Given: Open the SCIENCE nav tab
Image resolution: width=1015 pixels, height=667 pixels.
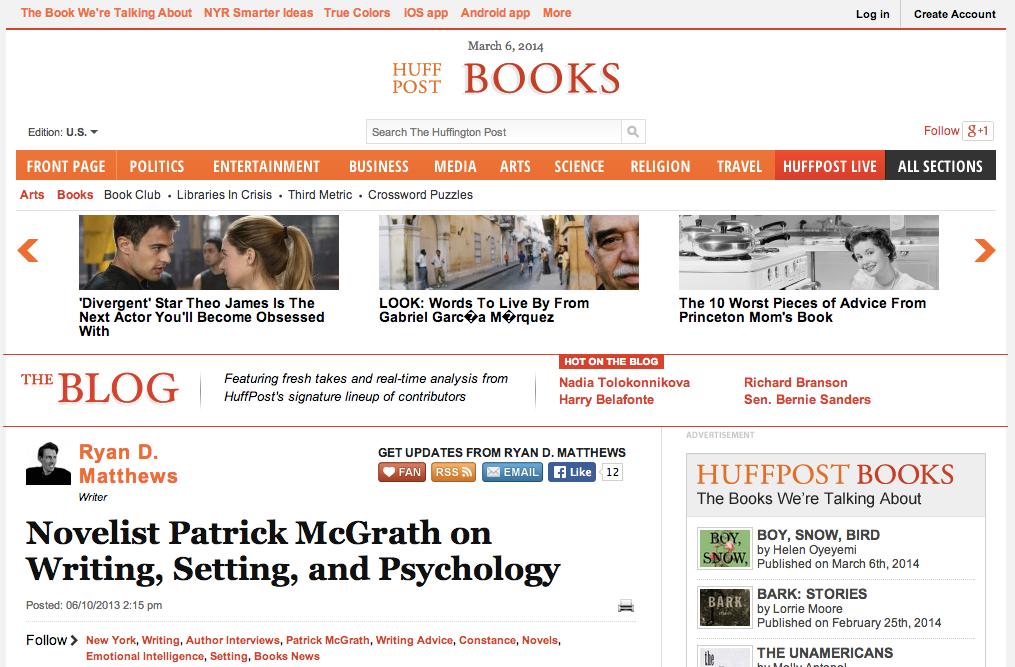Looking at the screenshot, I should (x=579, y=166).
